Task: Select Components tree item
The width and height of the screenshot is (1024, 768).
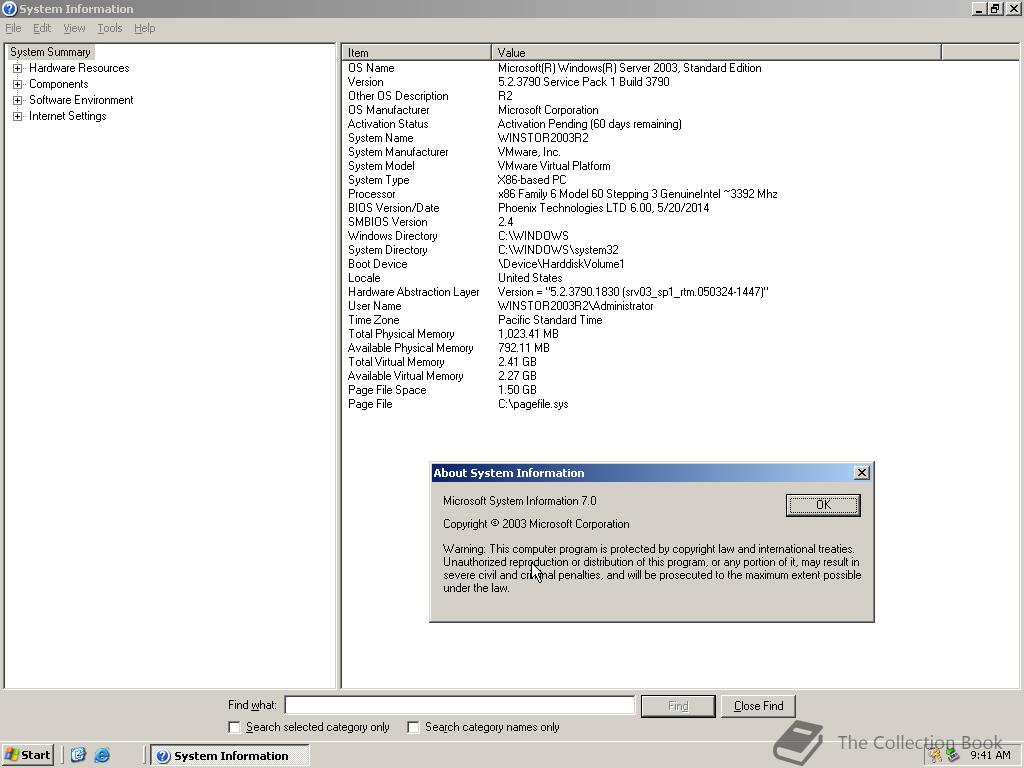Action: pyautogui.click(x=59, y=84)
